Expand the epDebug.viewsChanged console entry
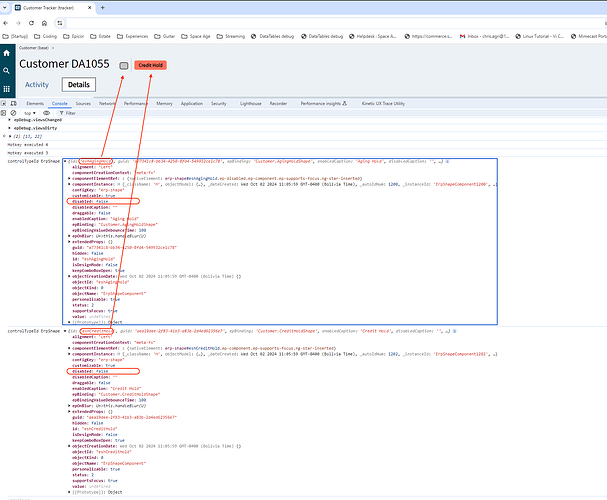 coord(10,120)
